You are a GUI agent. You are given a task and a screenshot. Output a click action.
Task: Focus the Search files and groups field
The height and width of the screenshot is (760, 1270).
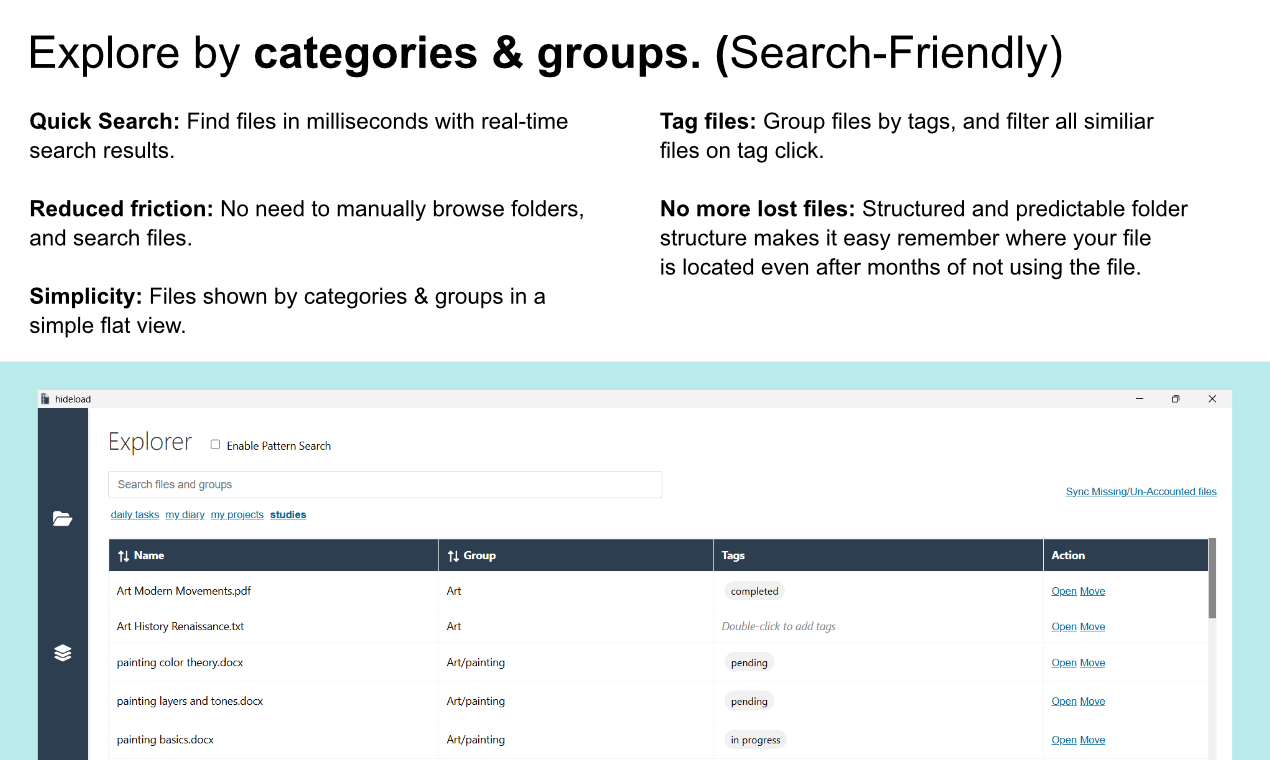pos(385,485)
